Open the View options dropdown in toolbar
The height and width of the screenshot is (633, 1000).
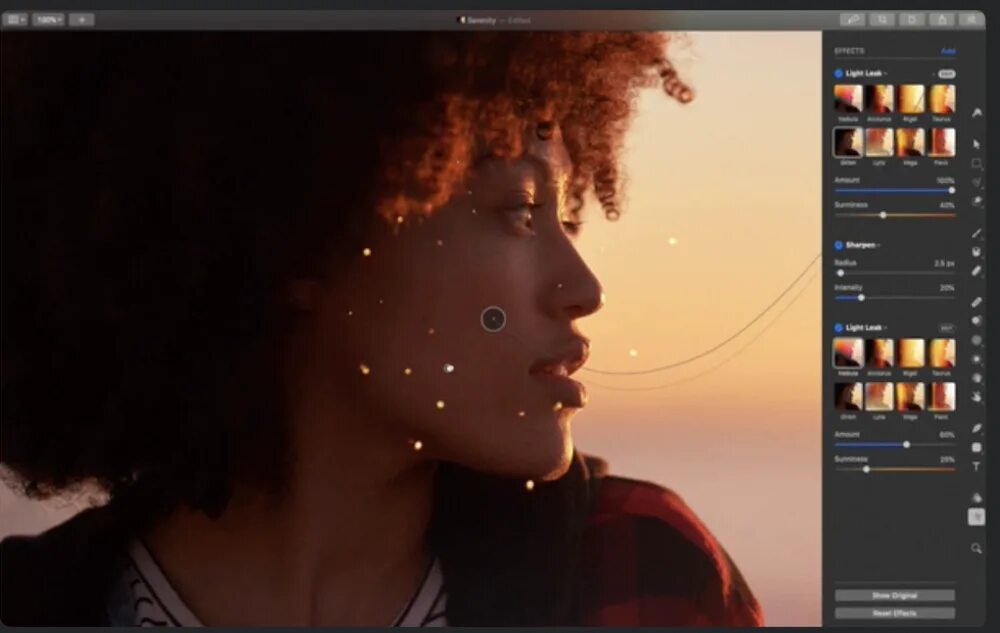click(16, 20)
